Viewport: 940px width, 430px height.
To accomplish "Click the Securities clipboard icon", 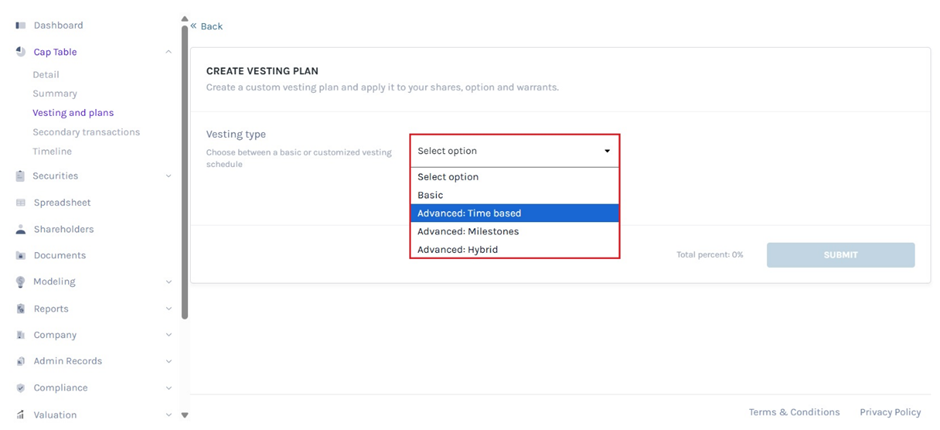I will (x=20, y=176).
